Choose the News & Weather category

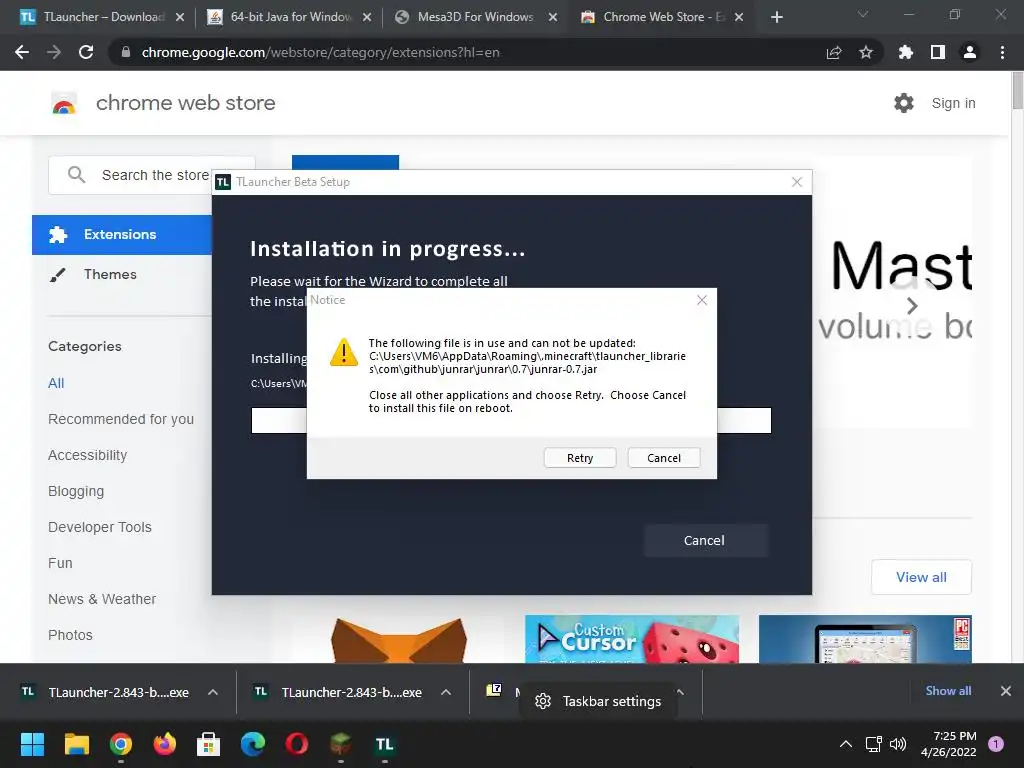pyautogui.click(x=102, y=599)
